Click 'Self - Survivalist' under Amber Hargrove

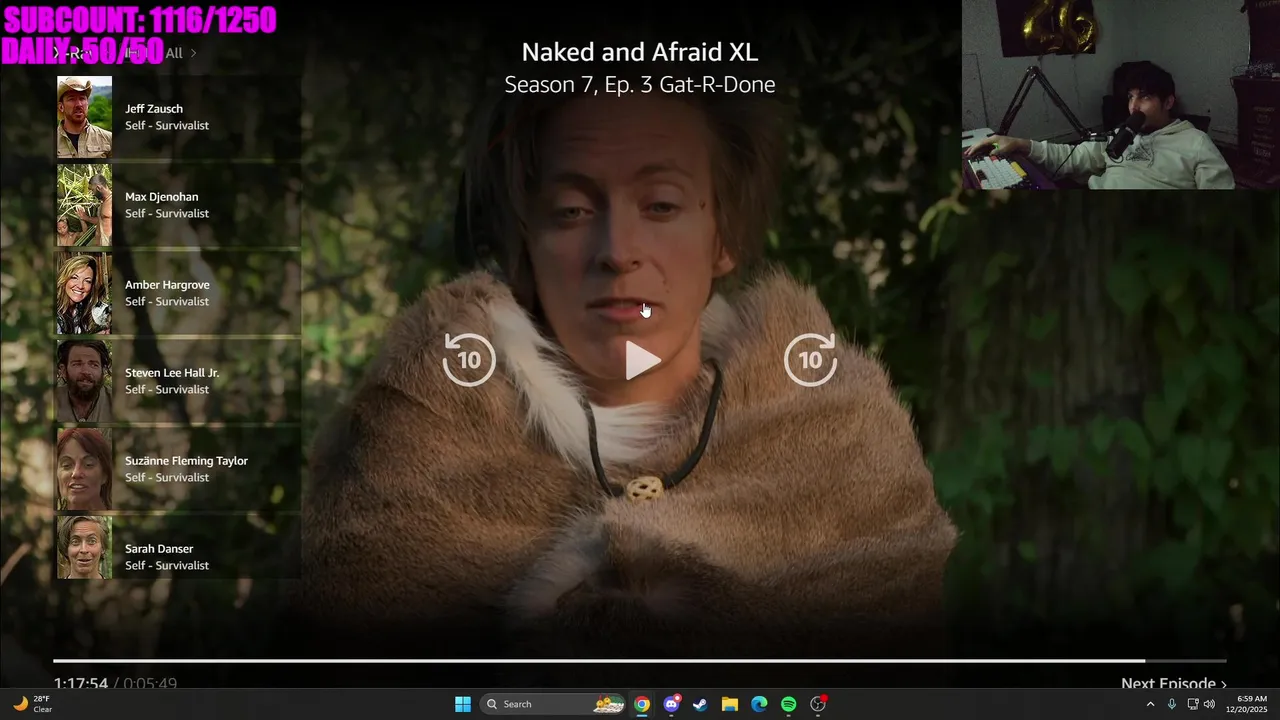point(167,301)
